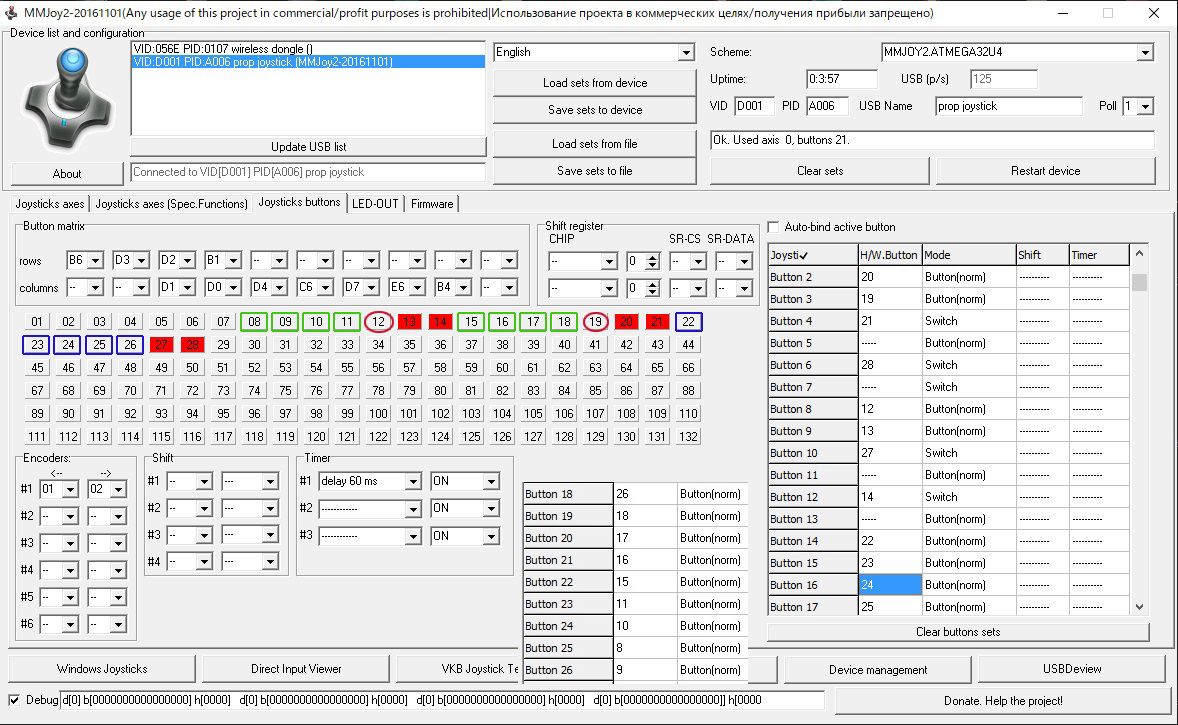
Task: Increment the first shift register chip spinner
Action: tap(652, 257)
